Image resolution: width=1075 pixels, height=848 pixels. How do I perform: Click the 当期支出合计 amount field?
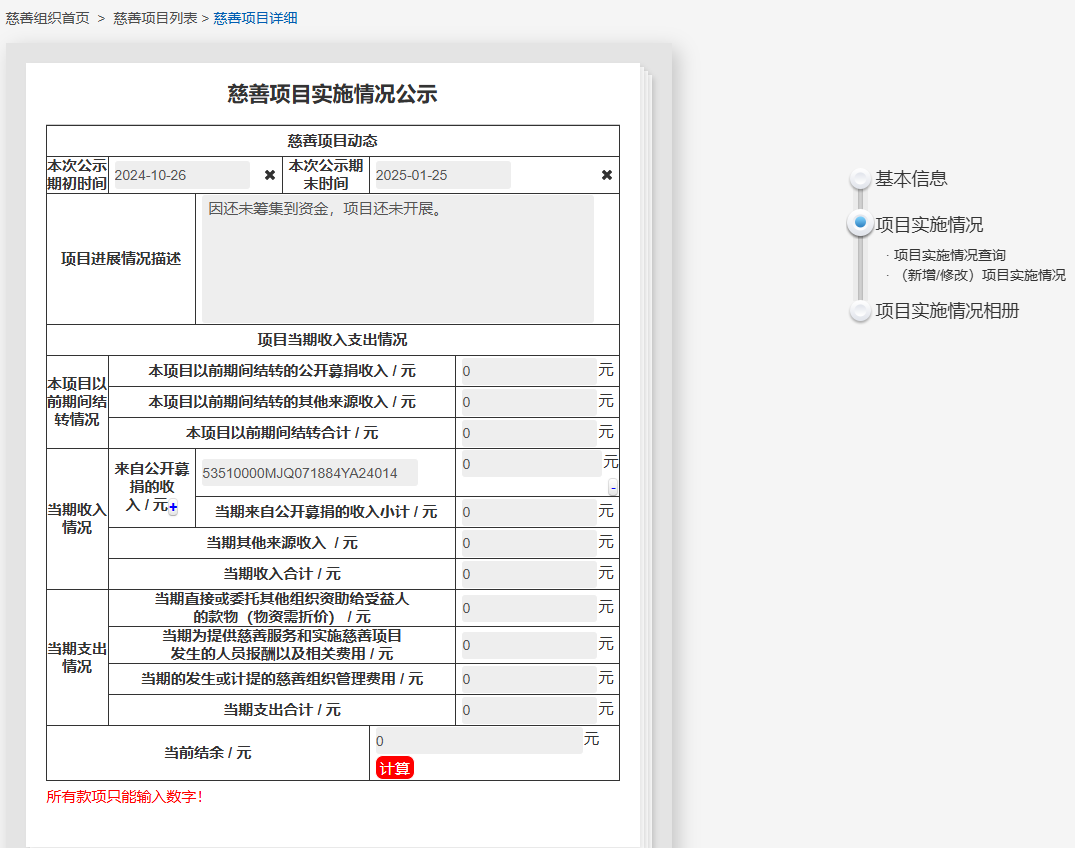(528, 710)
